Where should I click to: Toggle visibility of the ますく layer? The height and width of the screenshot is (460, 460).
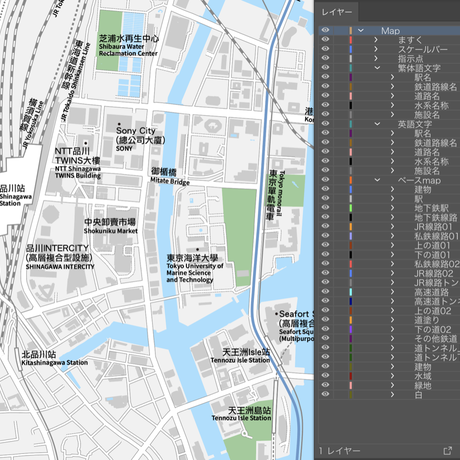pyautogui.click(x=325, y=40)
